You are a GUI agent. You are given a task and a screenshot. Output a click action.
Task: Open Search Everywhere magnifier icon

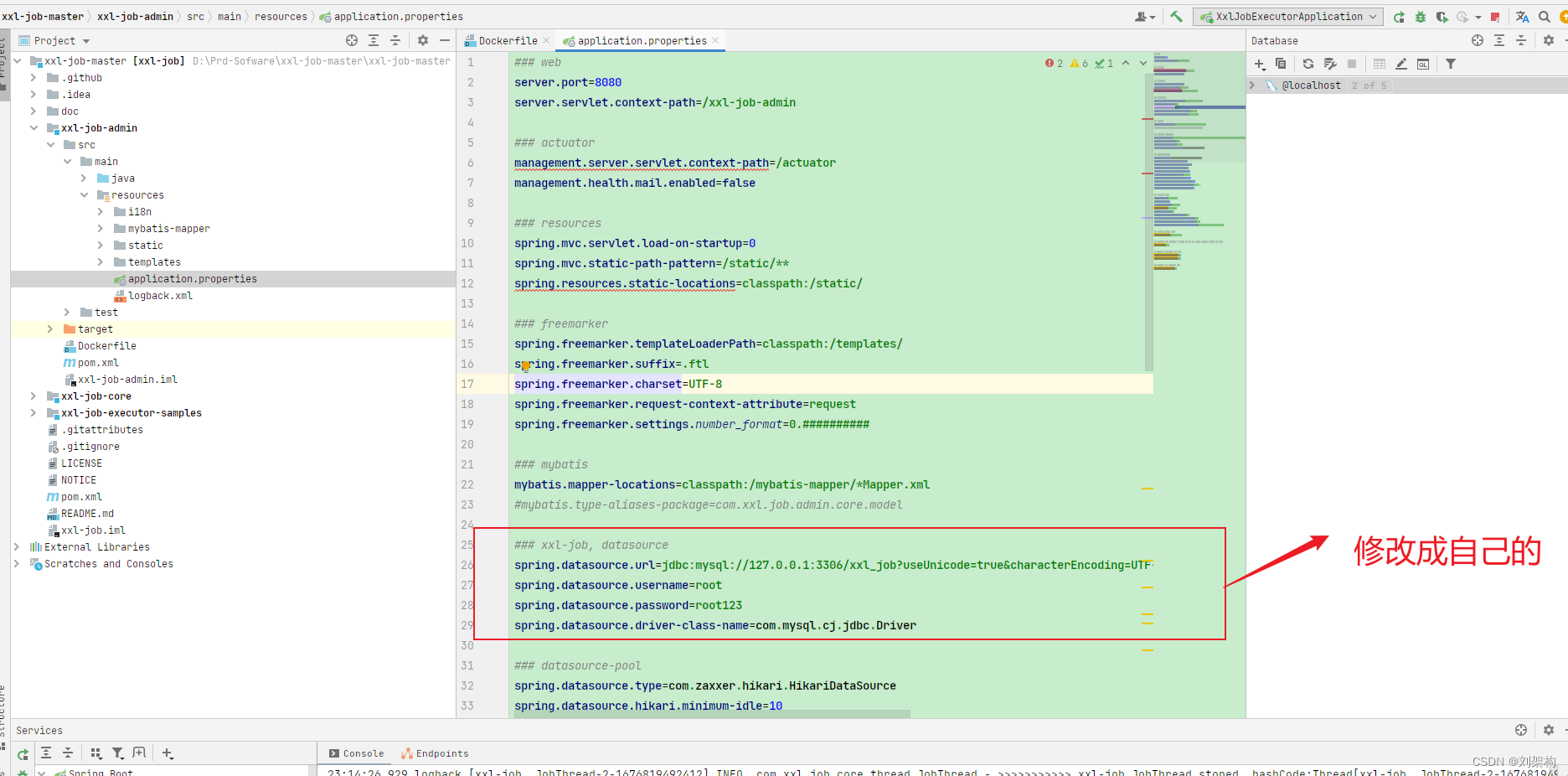(1545, 17)
